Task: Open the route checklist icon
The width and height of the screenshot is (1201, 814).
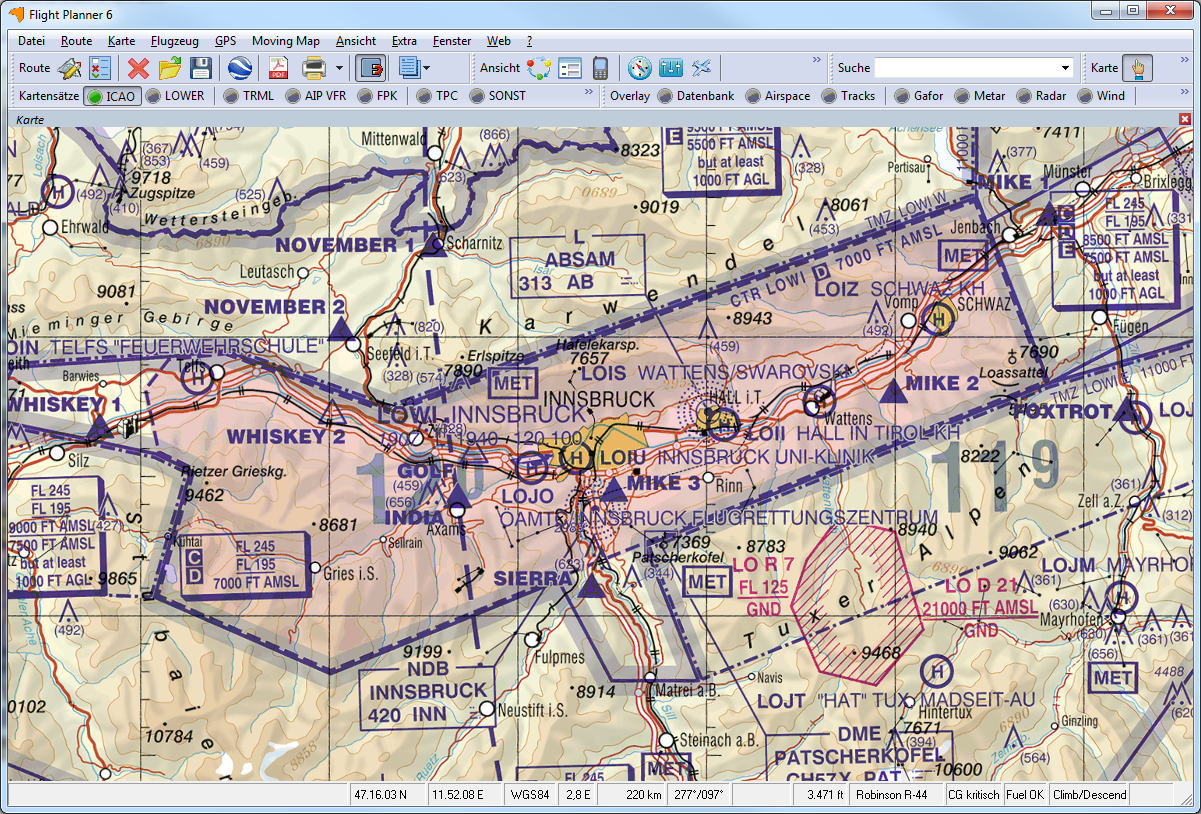Action: pyautogui.click(x=99, y=68)
